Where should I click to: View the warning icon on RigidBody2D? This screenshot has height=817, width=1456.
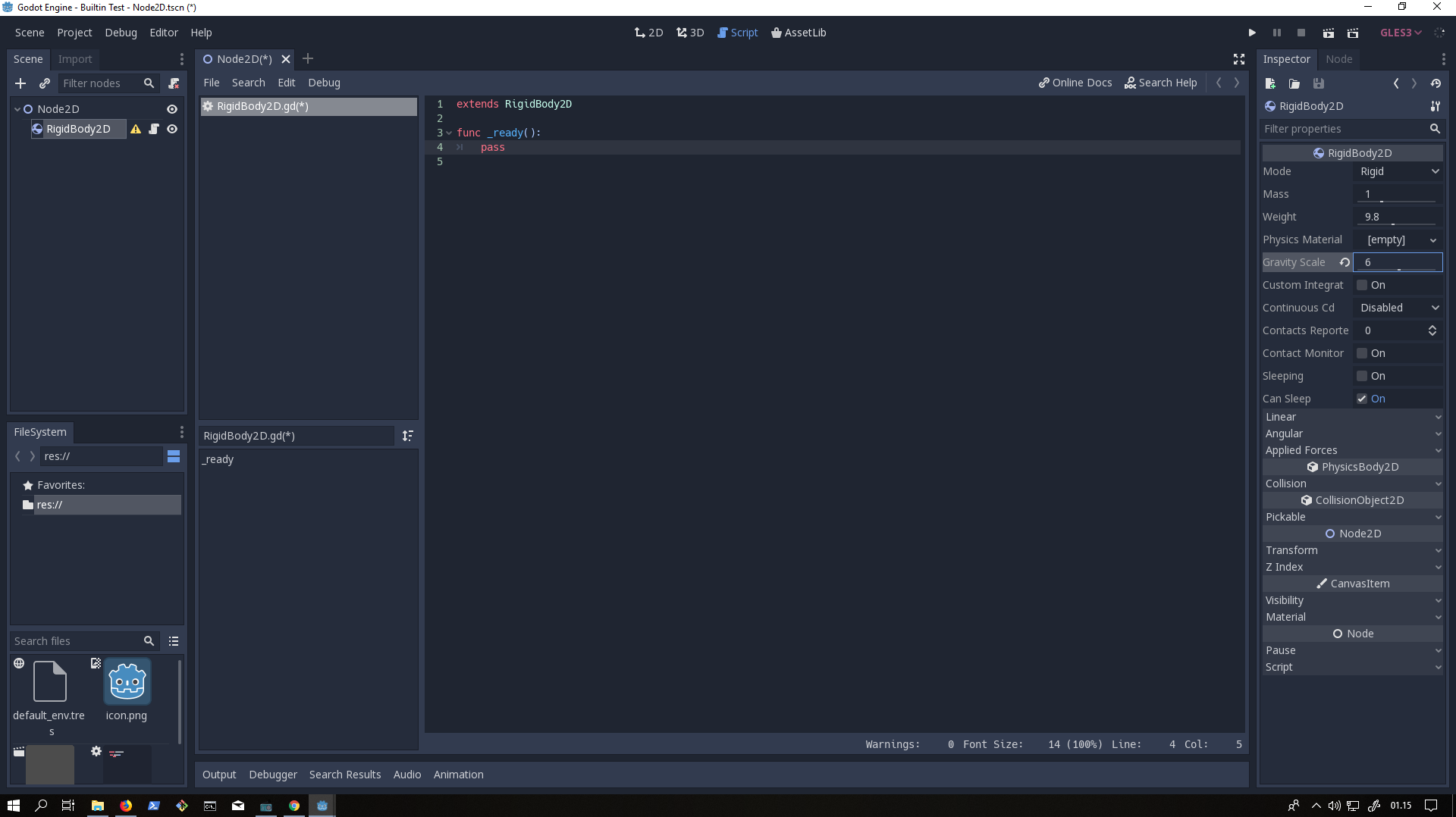click(x=135, y=129)
